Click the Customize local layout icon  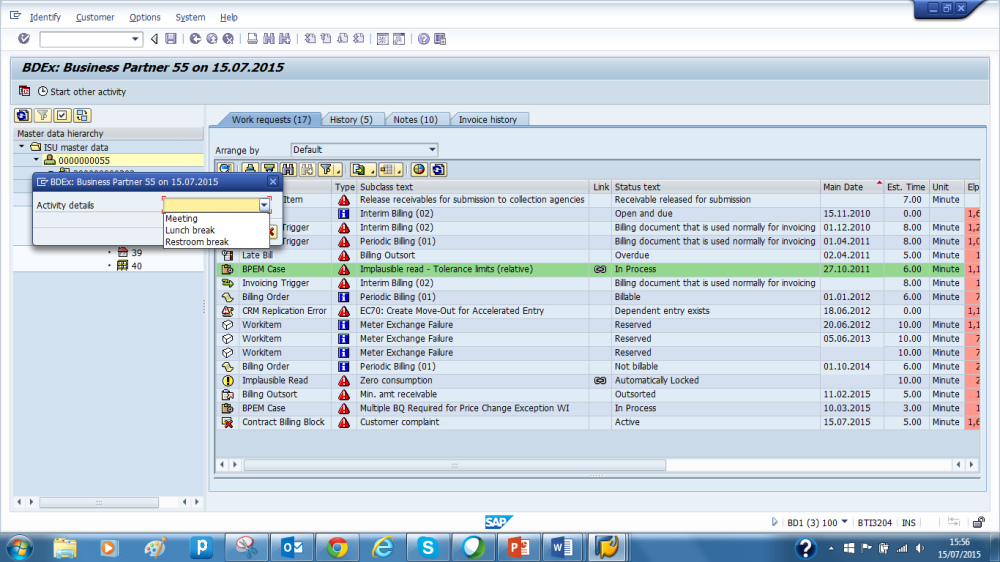coord(440,39)
